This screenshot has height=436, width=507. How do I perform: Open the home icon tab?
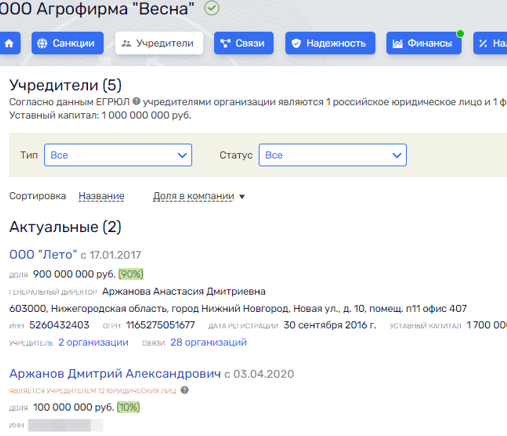coord(9,43)
